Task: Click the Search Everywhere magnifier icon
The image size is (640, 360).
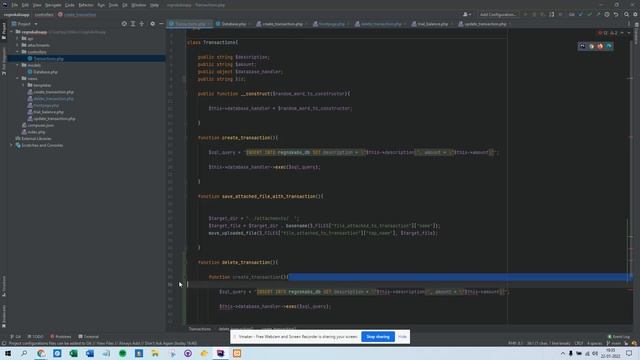Action: pyautogui.click(x=626, y=14)
